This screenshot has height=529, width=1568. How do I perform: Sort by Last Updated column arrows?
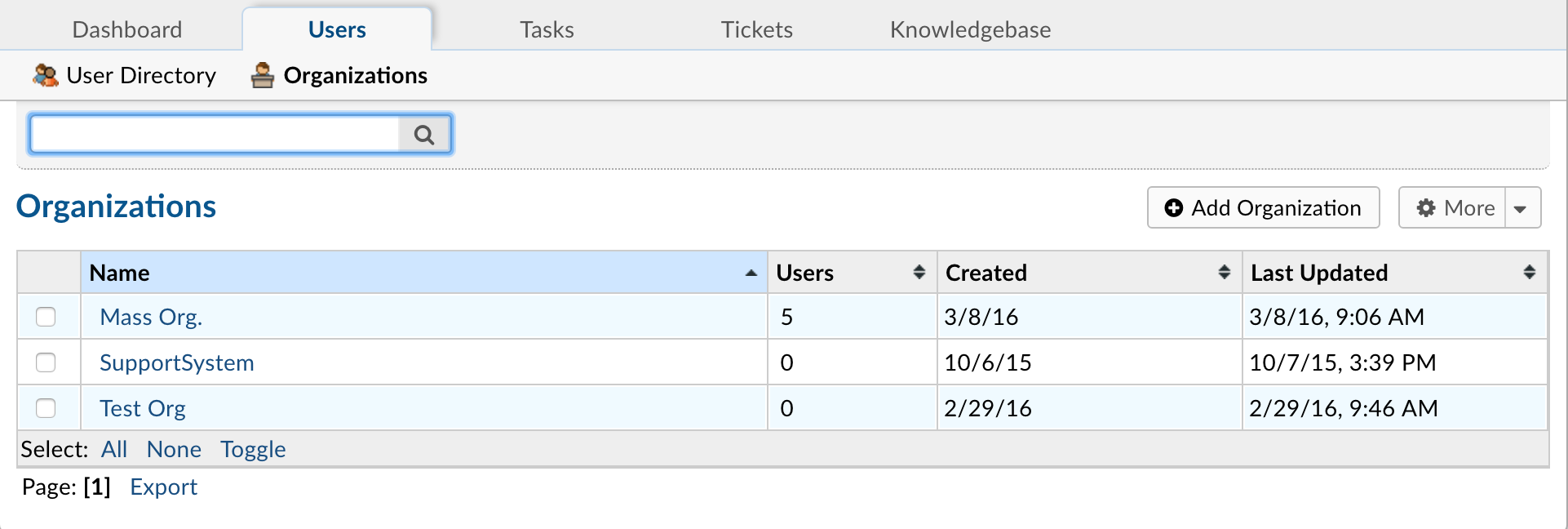[1530, 273]
